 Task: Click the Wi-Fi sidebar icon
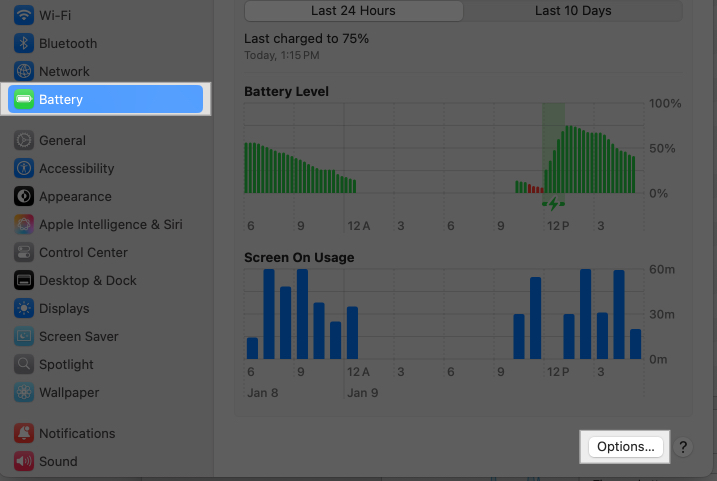click(24, 15)
